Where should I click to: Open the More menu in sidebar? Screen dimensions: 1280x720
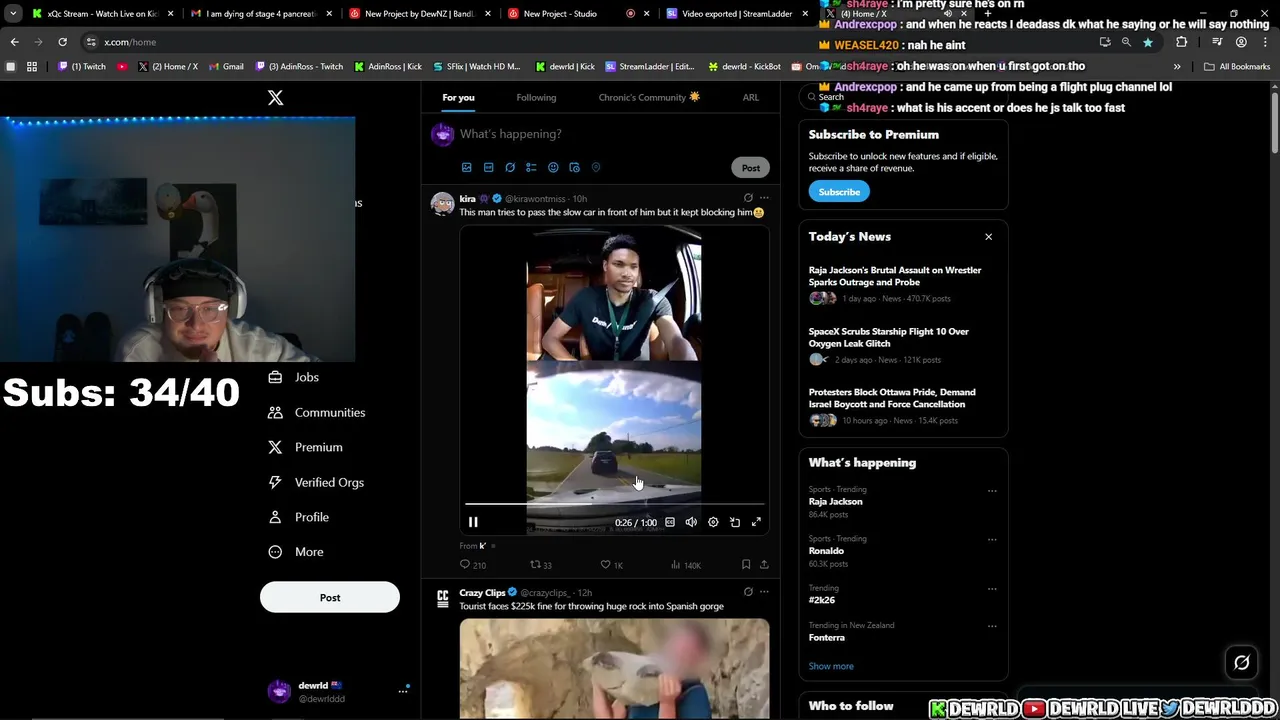295,552
